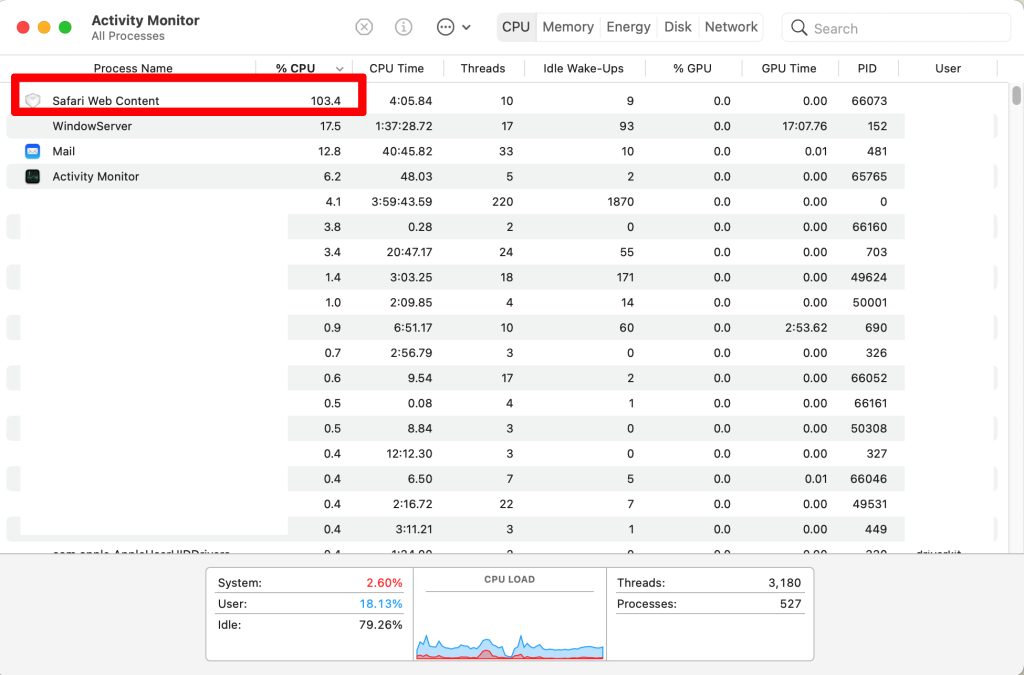
Task: Select the Safari Web Content process name
Action: (106, 101)
